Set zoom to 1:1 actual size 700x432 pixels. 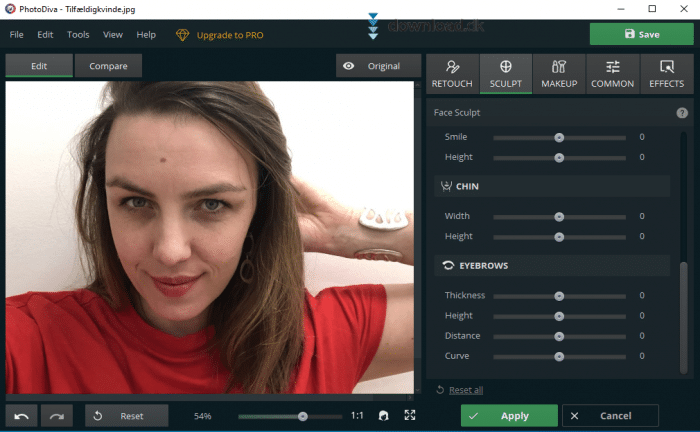pyautogui.click(x=357, y=416)
